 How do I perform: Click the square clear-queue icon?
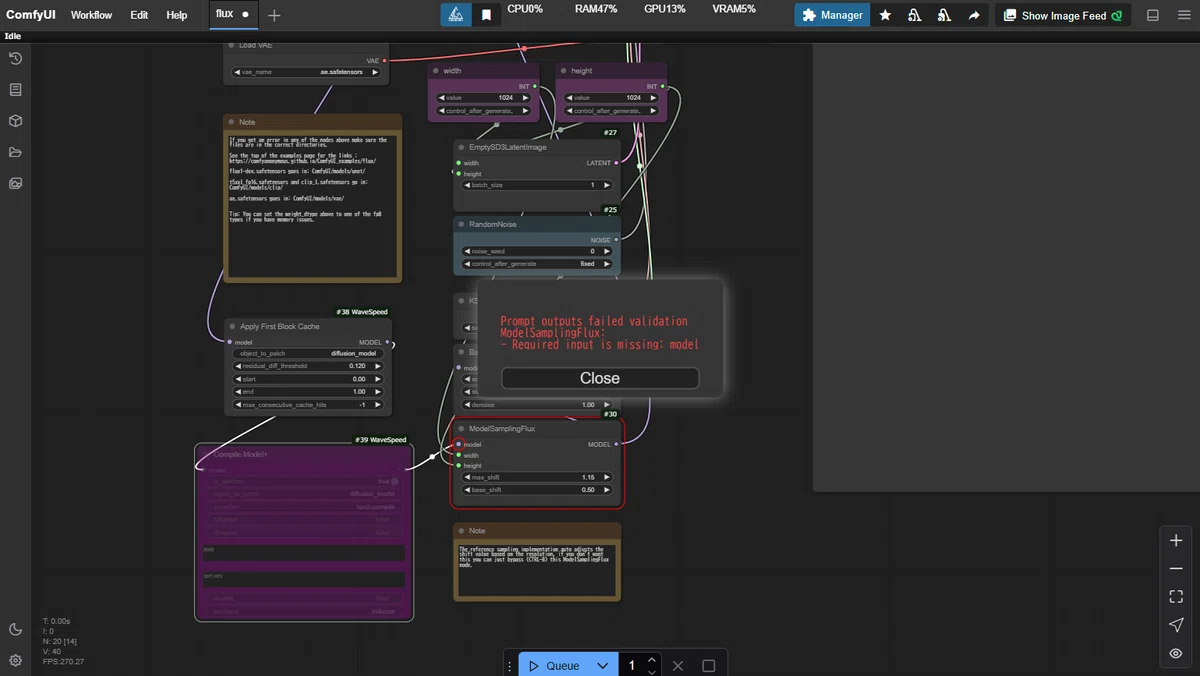[709, 666]
